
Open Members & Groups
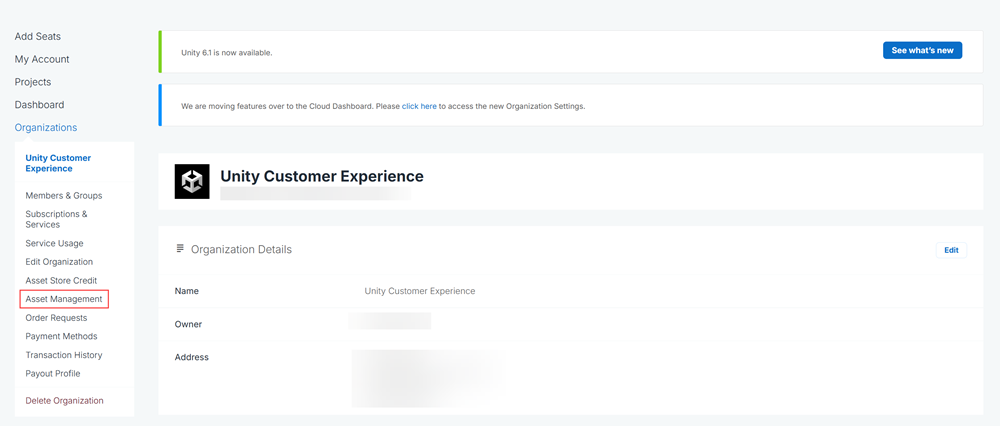[64, 196]
